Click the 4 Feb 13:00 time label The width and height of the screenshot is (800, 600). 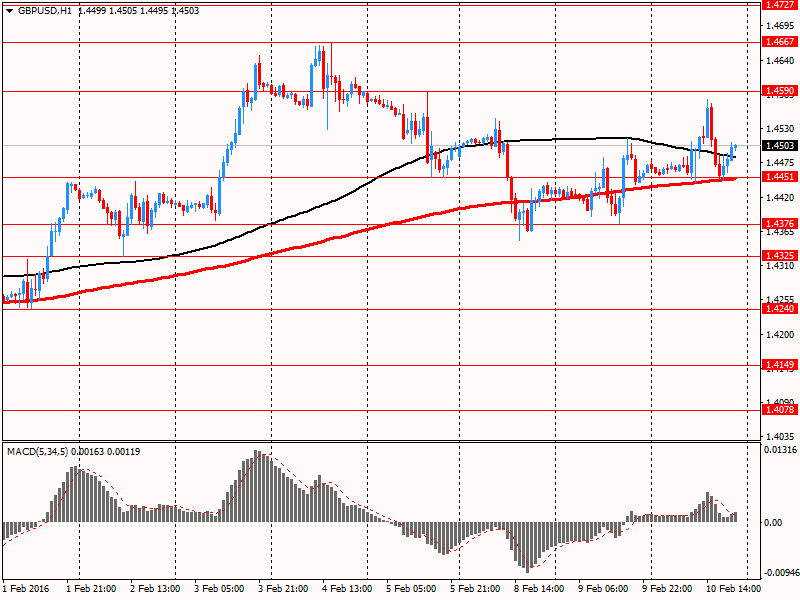[x=347, y=589]
